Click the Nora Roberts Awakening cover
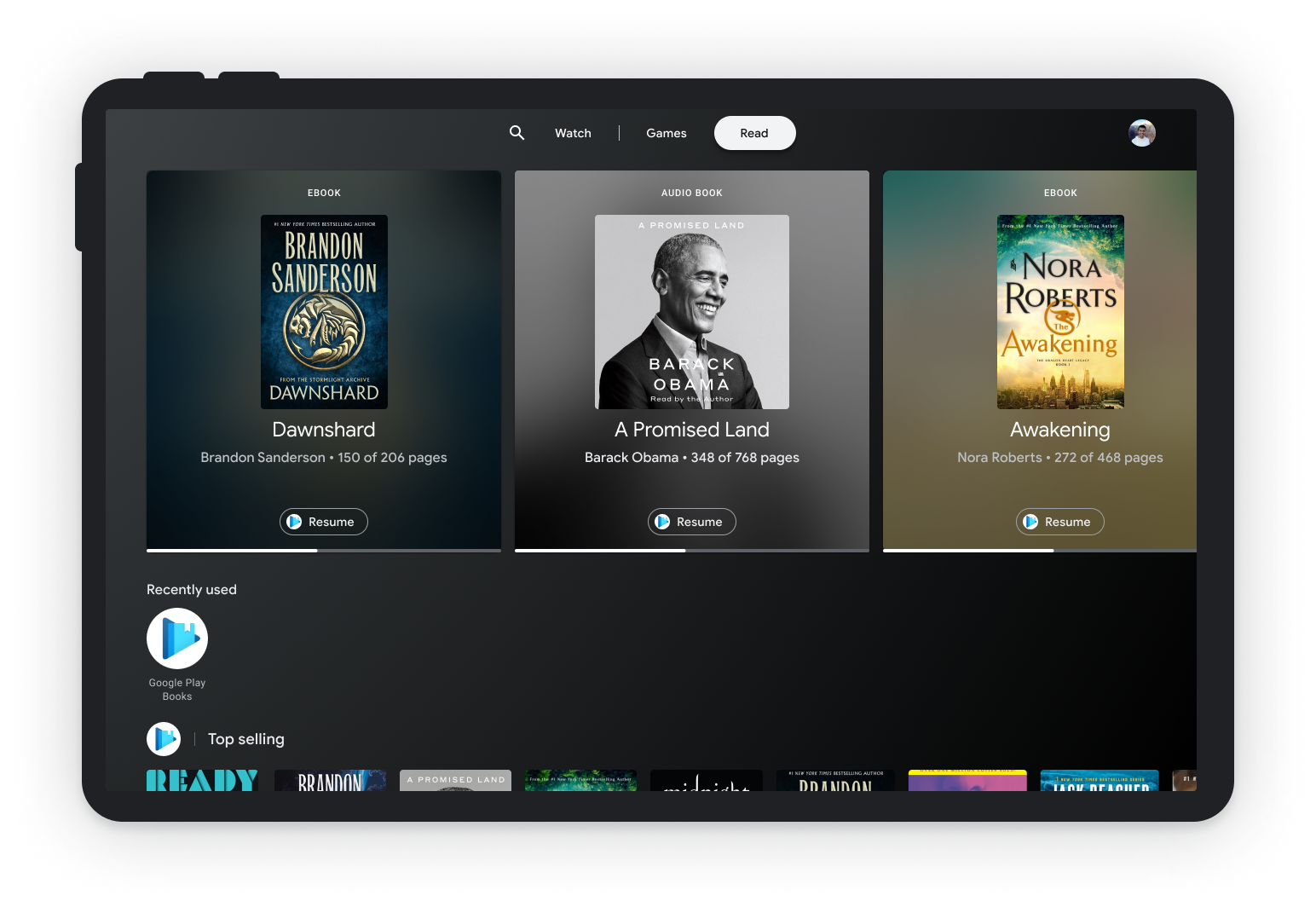The height and width of the screenshot is (907, 1316). tap(1060, 312)
